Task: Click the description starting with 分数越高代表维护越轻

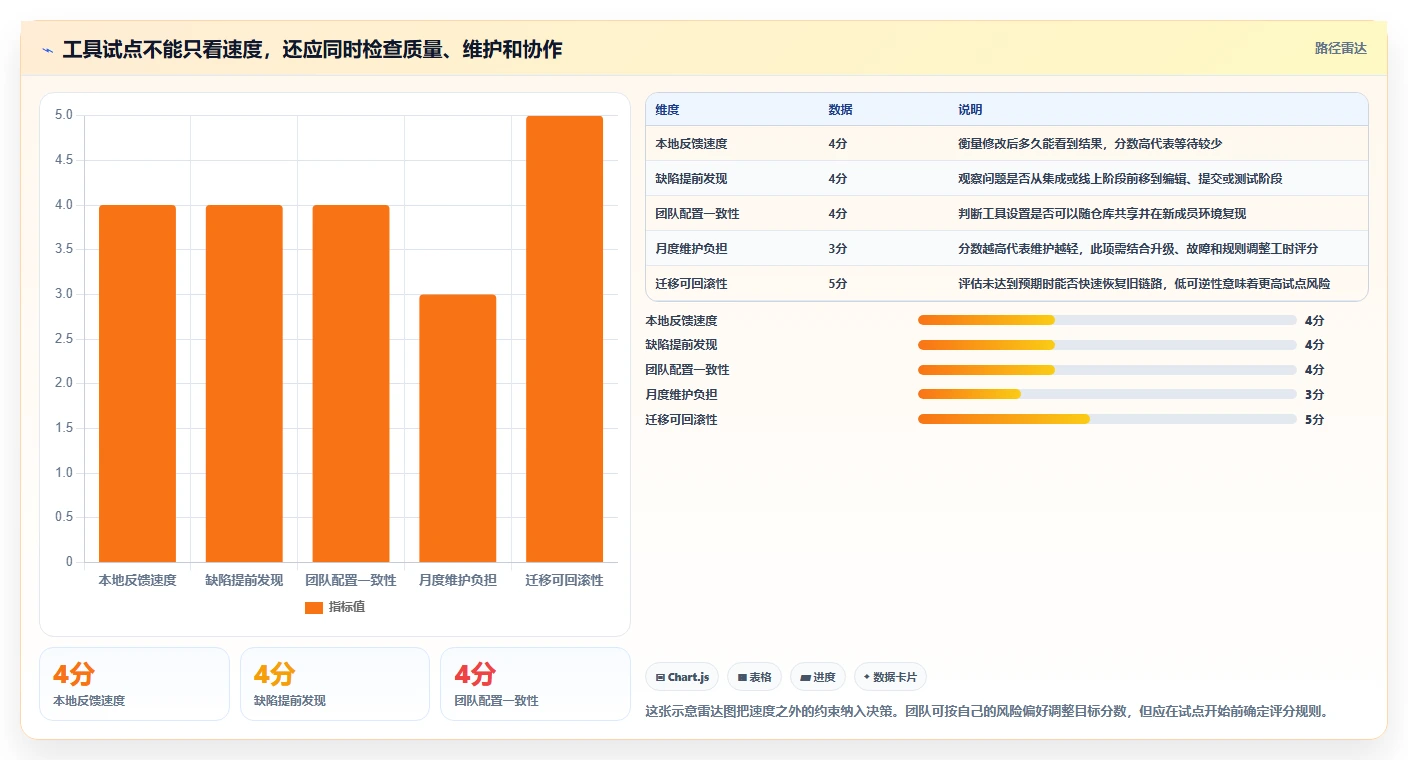Action: (1138, 249)
